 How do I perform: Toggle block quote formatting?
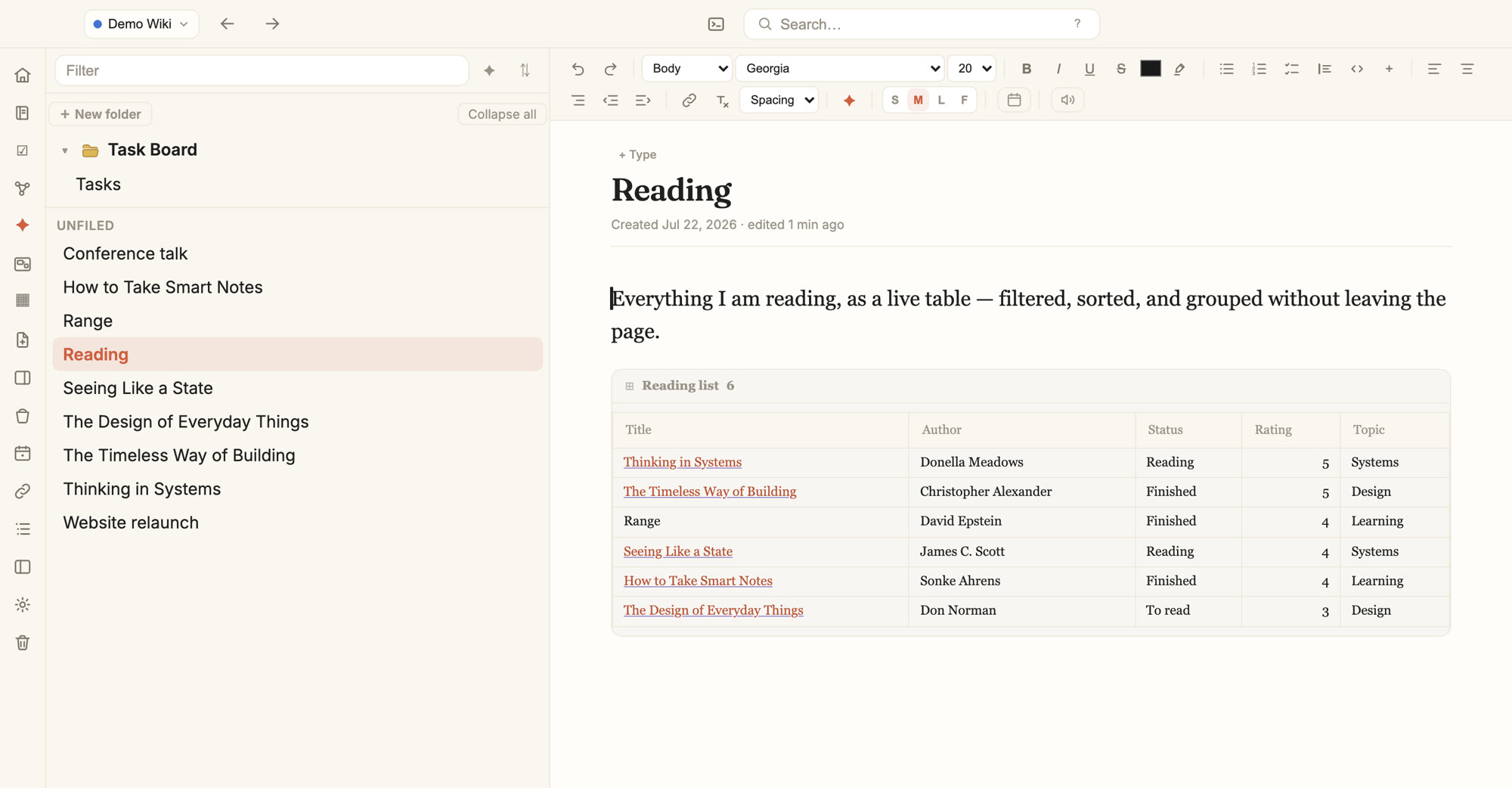(x=1324, y=69)
